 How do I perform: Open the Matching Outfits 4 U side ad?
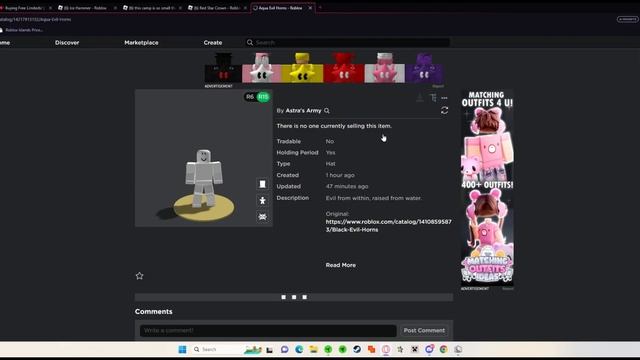pos(487,188)
